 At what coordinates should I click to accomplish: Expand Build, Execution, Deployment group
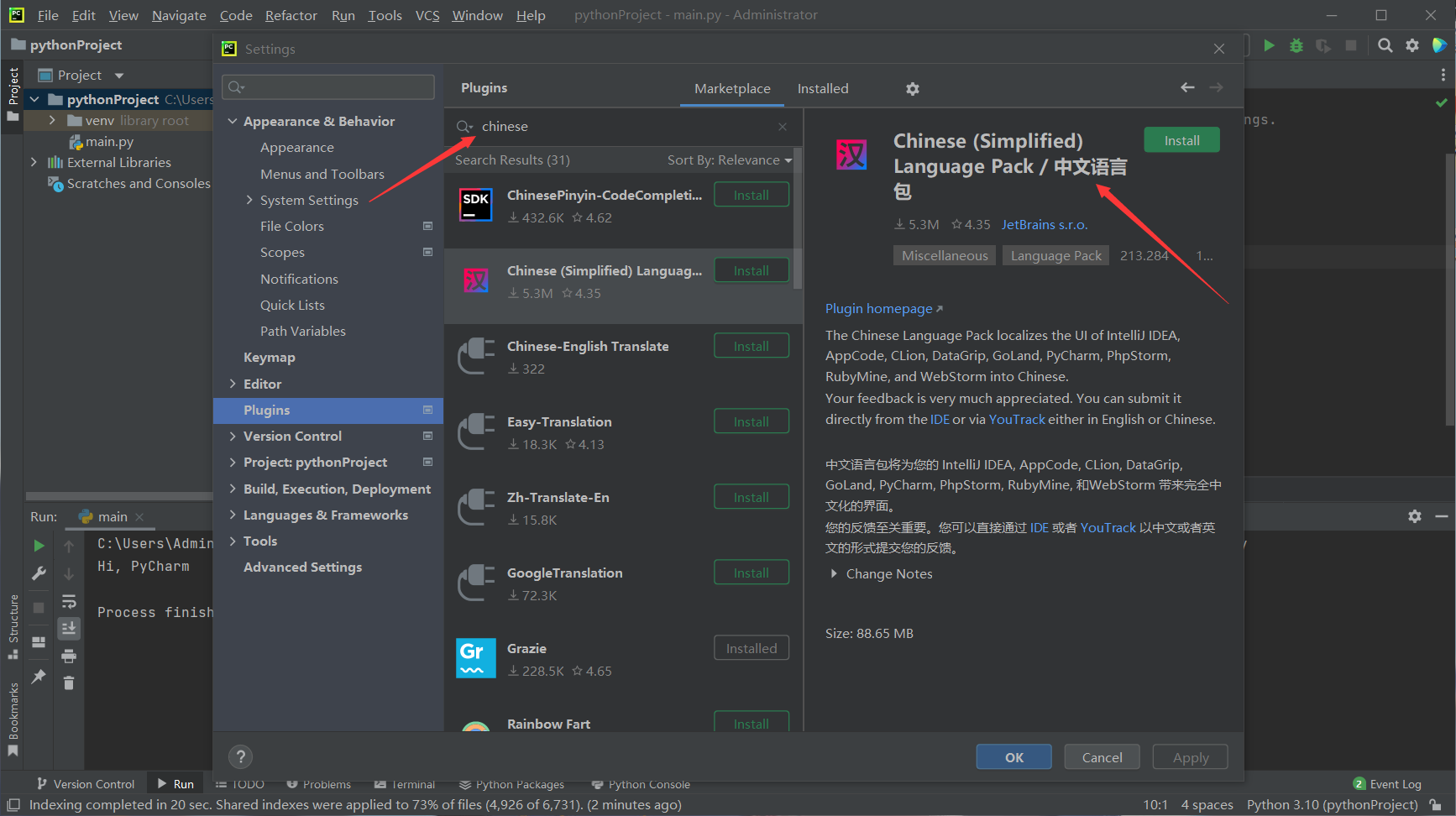pyautogui.click(x=233, y=489)
